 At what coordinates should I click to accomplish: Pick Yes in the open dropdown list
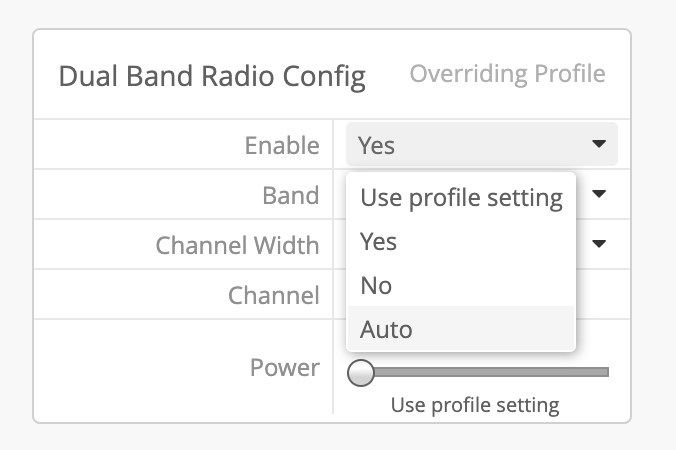point(378,242)
